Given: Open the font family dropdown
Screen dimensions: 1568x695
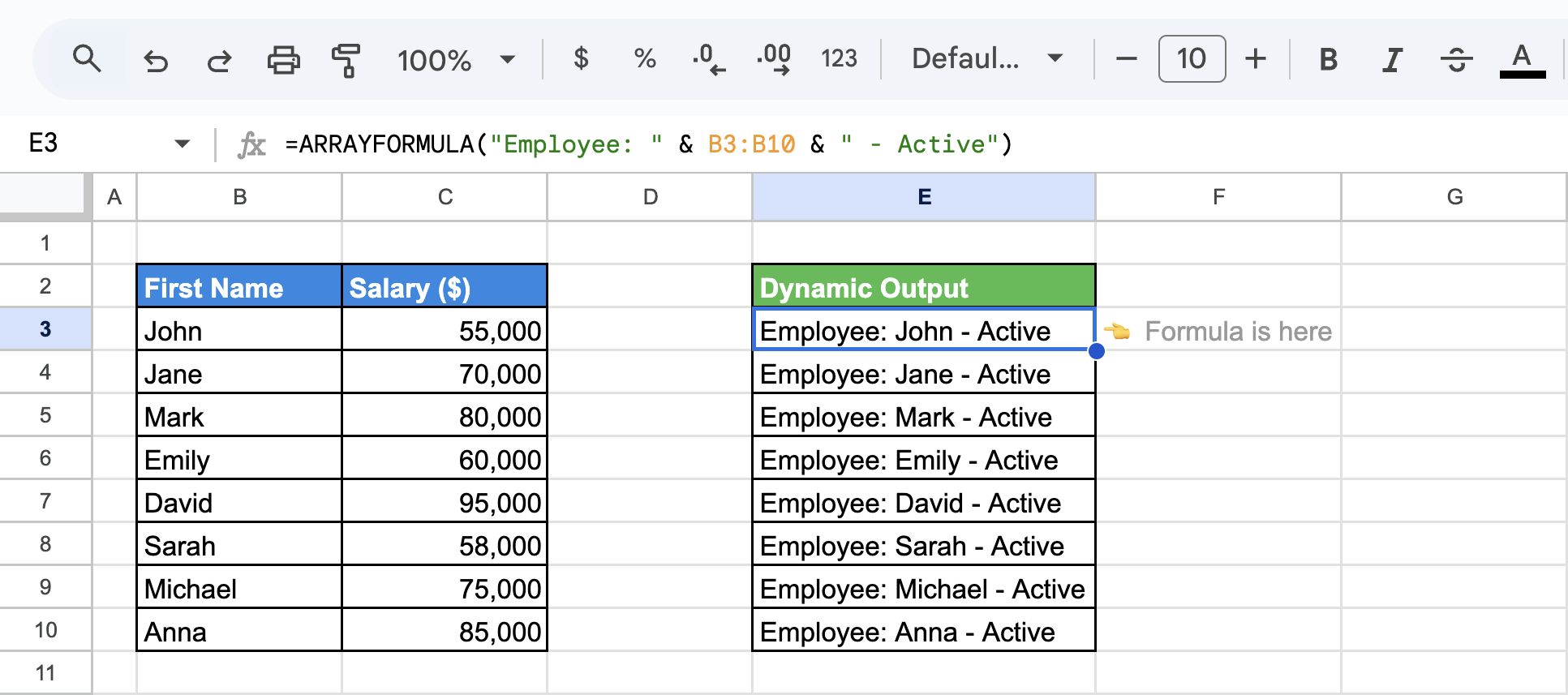Looking at the screenshot, I should point(987,58).
